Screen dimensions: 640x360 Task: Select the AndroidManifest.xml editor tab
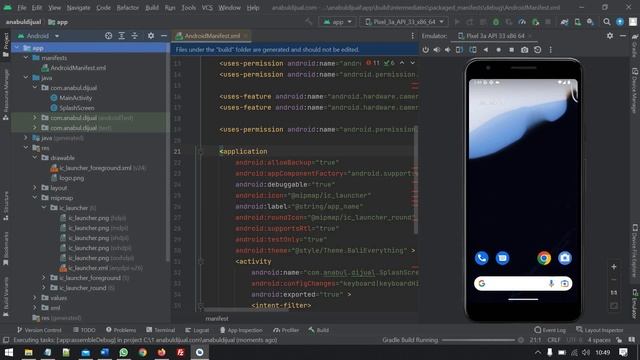(212, 36)
